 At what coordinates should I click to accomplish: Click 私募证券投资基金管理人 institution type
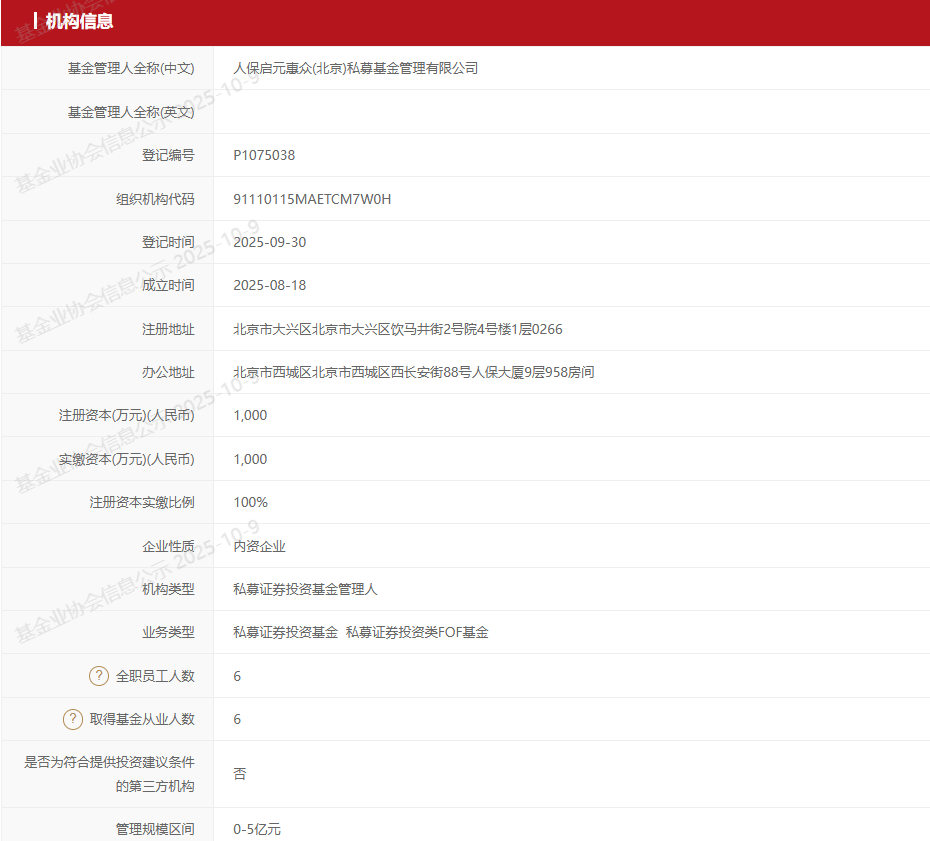tap(305, 589)
